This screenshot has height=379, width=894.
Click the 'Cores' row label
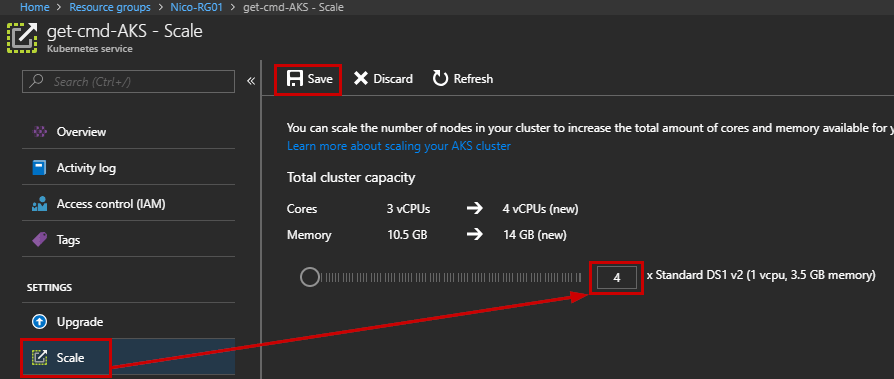pos(302,209)
